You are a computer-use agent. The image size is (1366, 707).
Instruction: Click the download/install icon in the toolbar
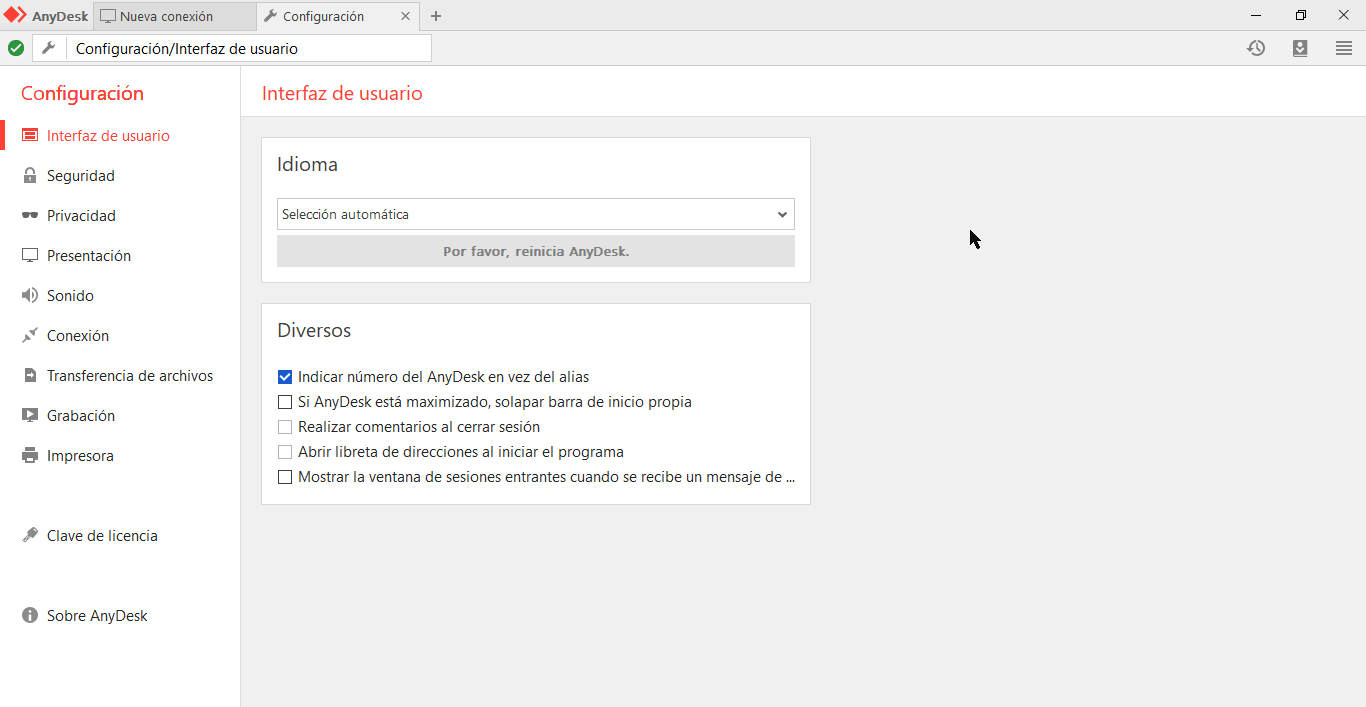point(1300,48)
